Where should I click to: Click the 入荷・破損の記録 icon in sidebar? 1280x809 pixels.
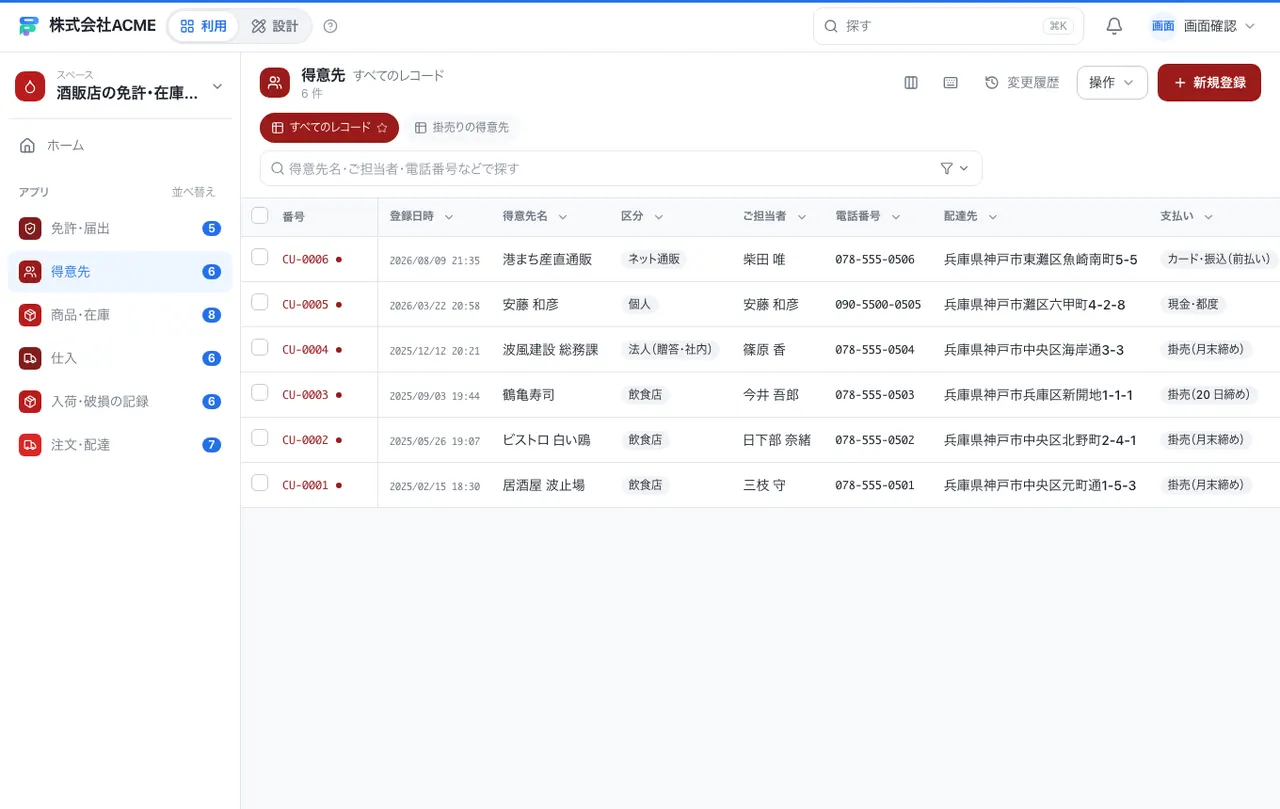tap(30, 401)
